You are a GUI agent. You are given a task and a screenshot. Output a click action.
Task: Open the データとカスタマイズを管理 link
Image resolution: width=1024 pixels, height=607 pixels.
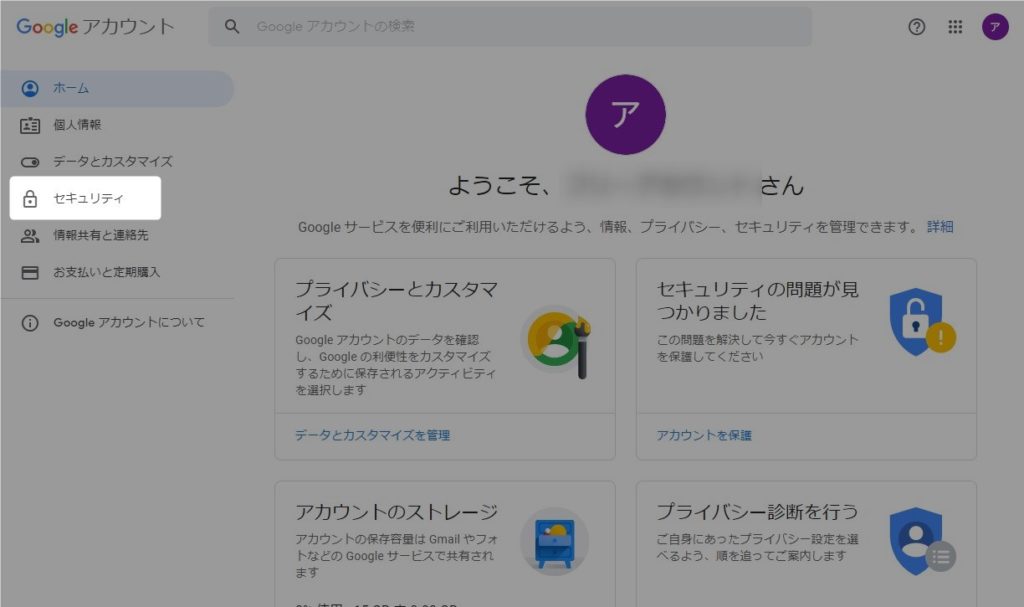click(372, 436)
